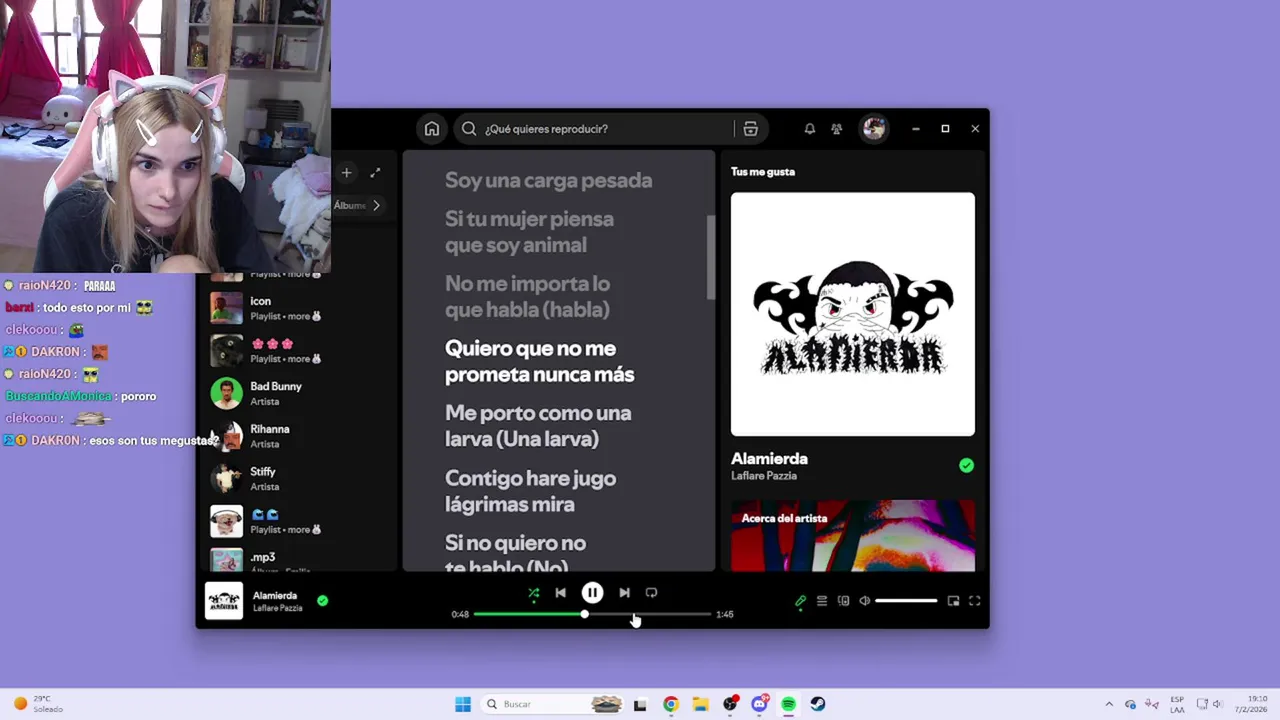Adjust the volume slider
Screen dimensions: 1280x720
(x=906, y=601)
